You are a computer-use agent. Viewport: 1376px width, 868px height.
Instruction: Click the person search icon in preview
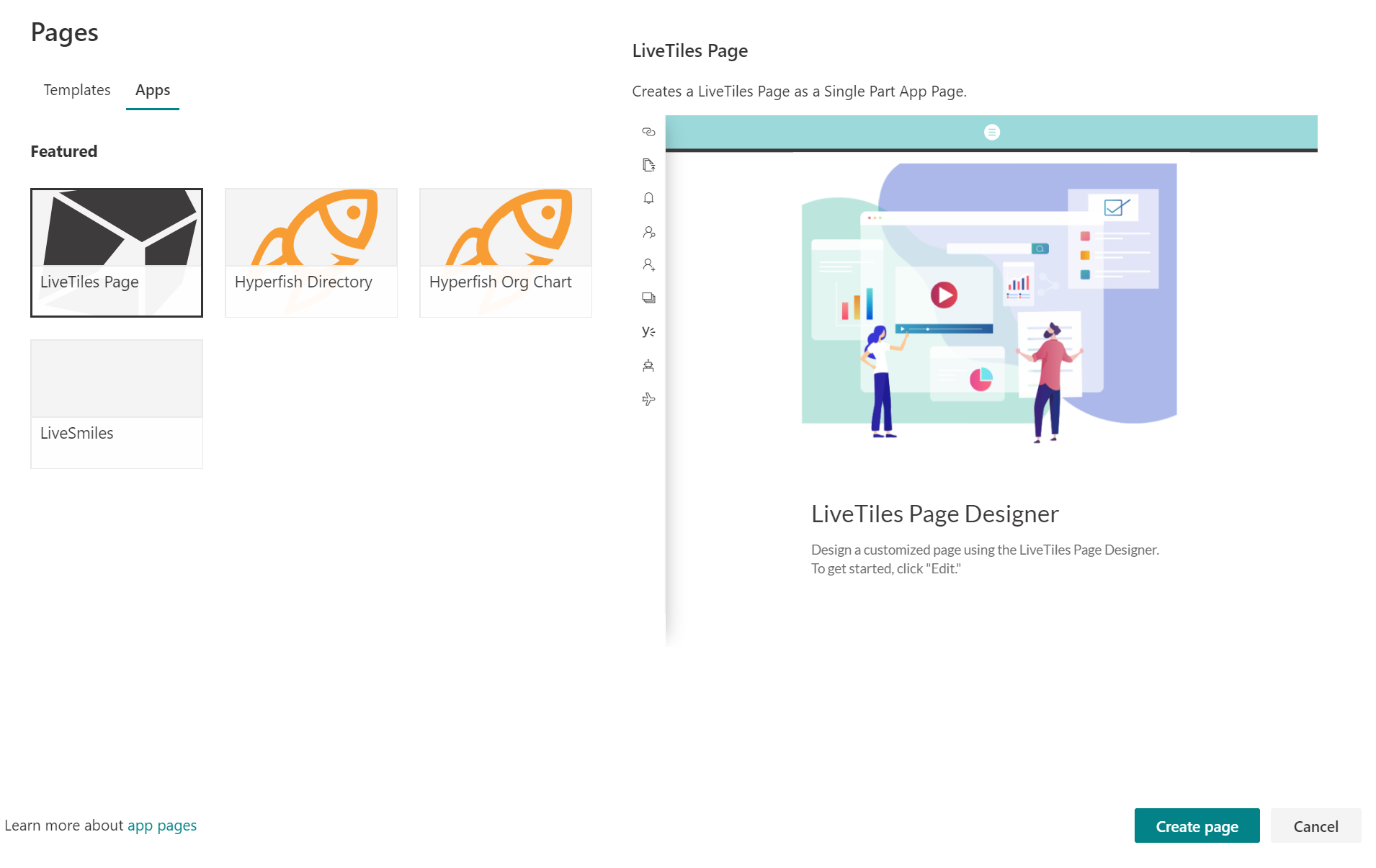[x=648, y=232]
